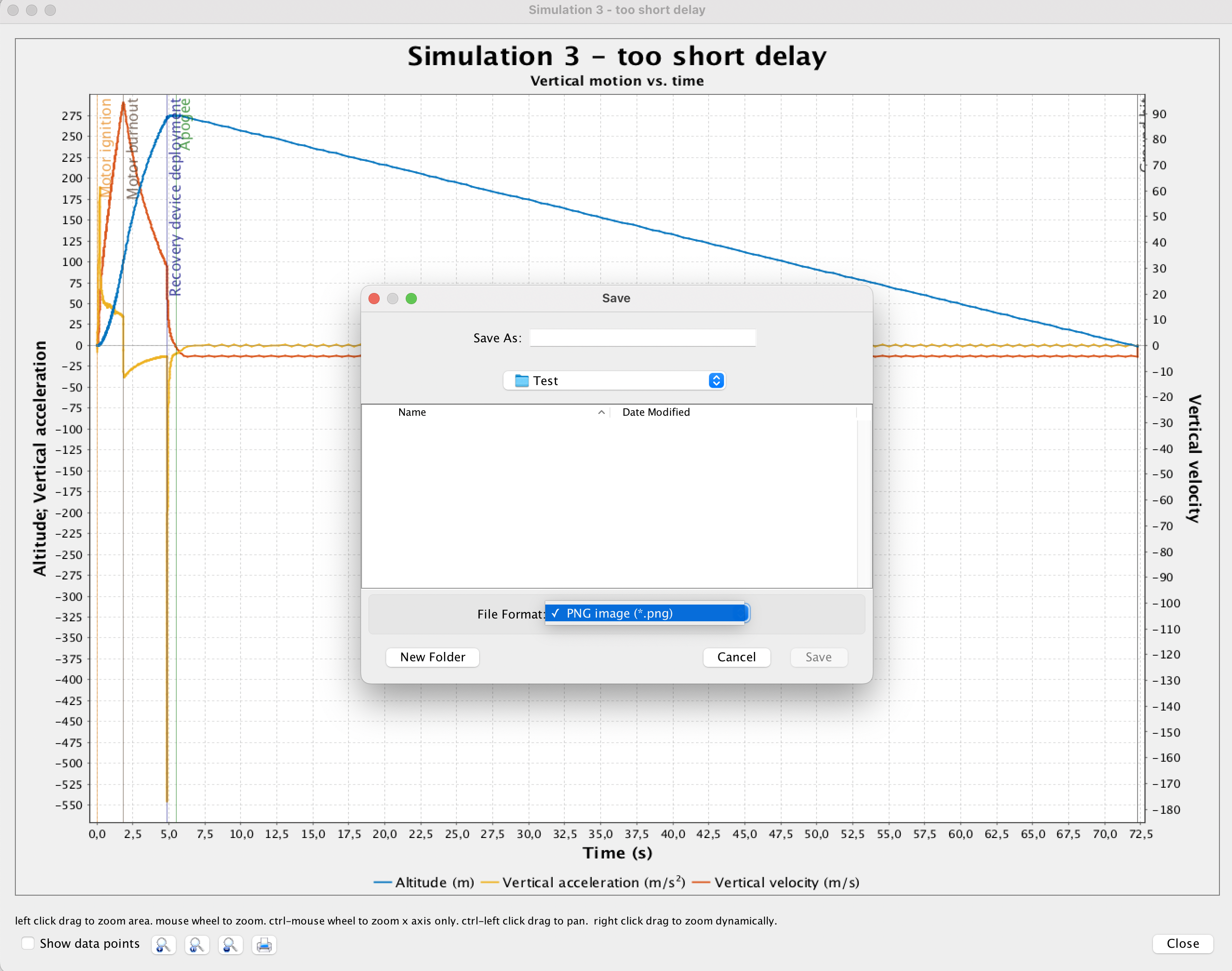
Task: Select the zoom in magnifier icon
Action: (x=163, y=945)
